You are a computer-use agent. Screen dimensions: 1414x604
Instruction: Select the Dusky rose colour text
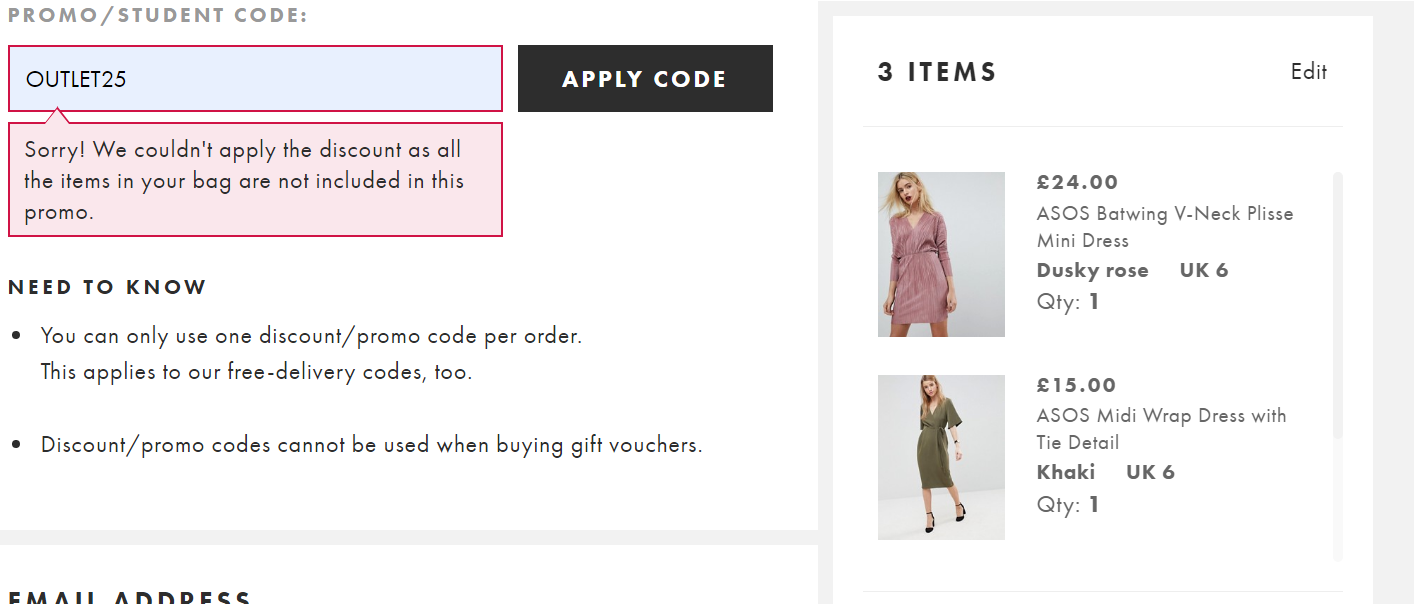pos(1092,271)
